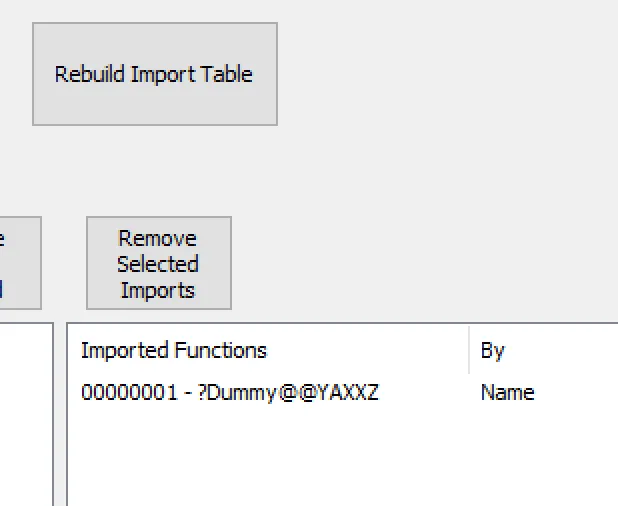This screenshot has width=618, height=506.
Task: Click the Rebuild Import Table button
Action: (x=155, y=74)
